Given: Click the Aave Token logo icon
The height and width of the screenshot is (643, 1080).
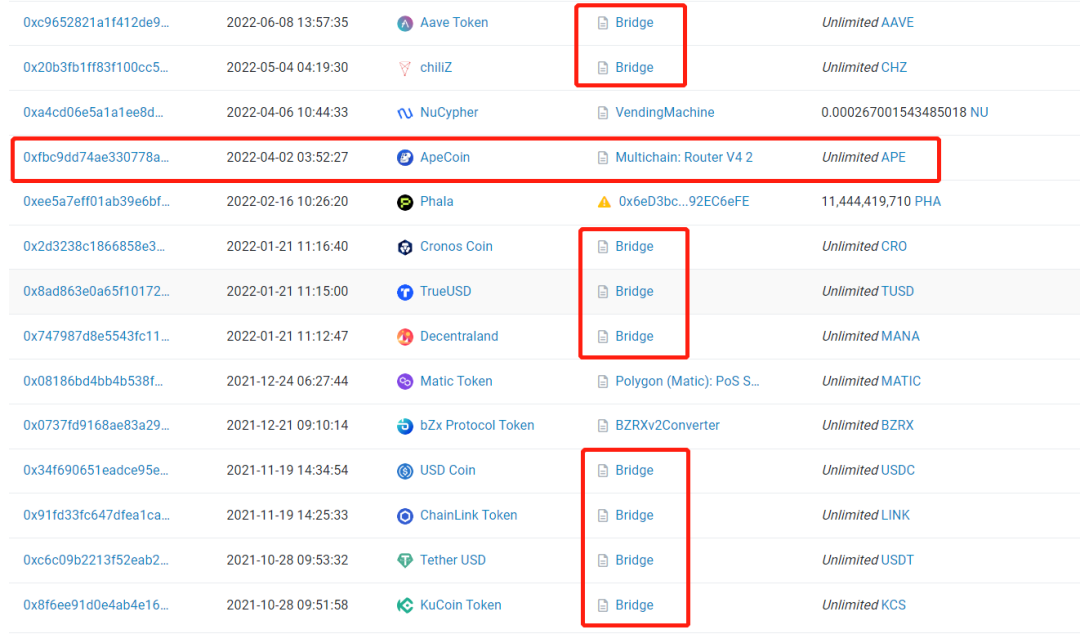Looking at the screenshot, I should [x=405, y=23].
